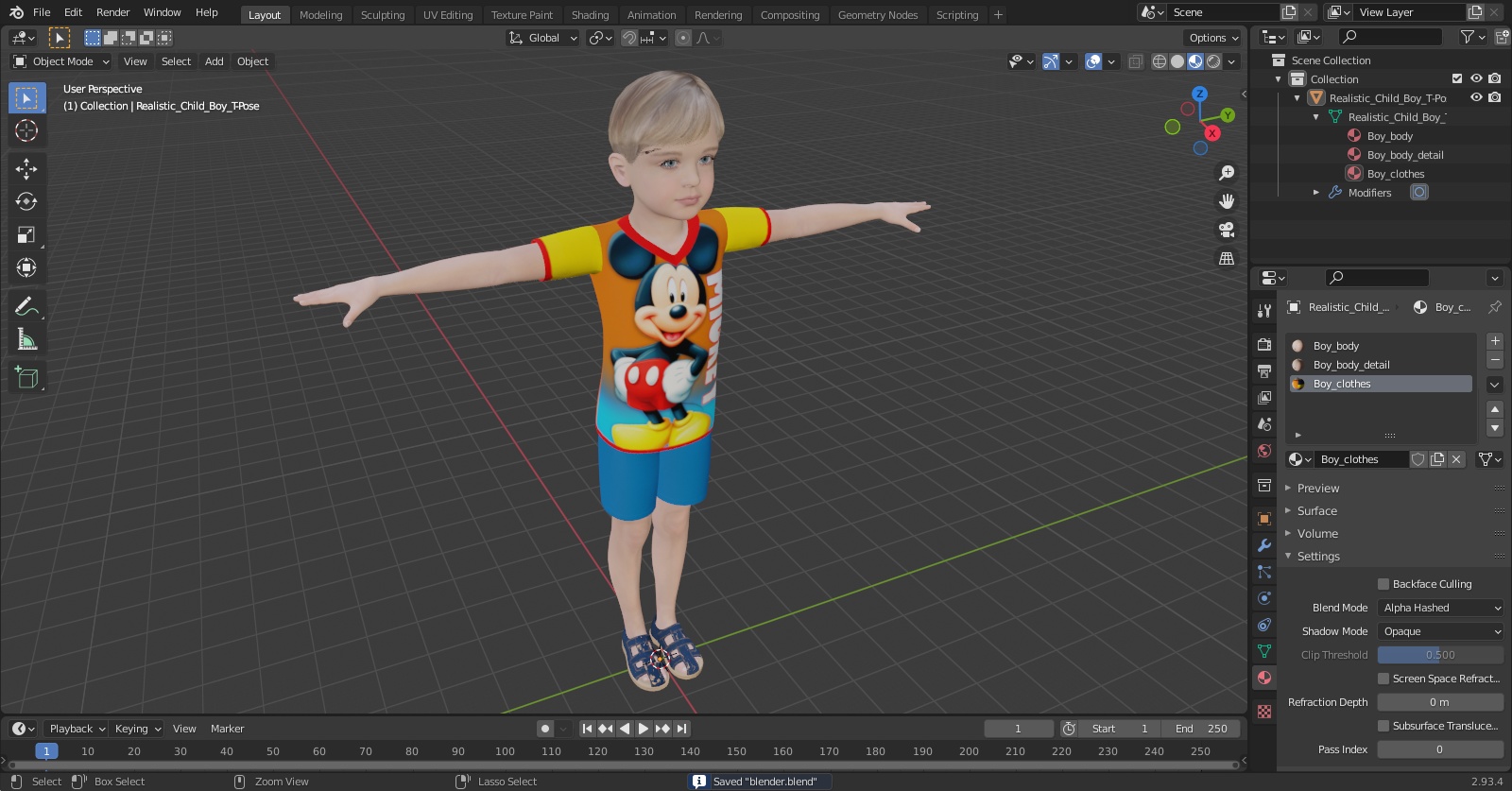This screenshot has height=791, width=1512.
Task: Switch to UV Editing workspace tab
Action: click(x=448, y=15)
